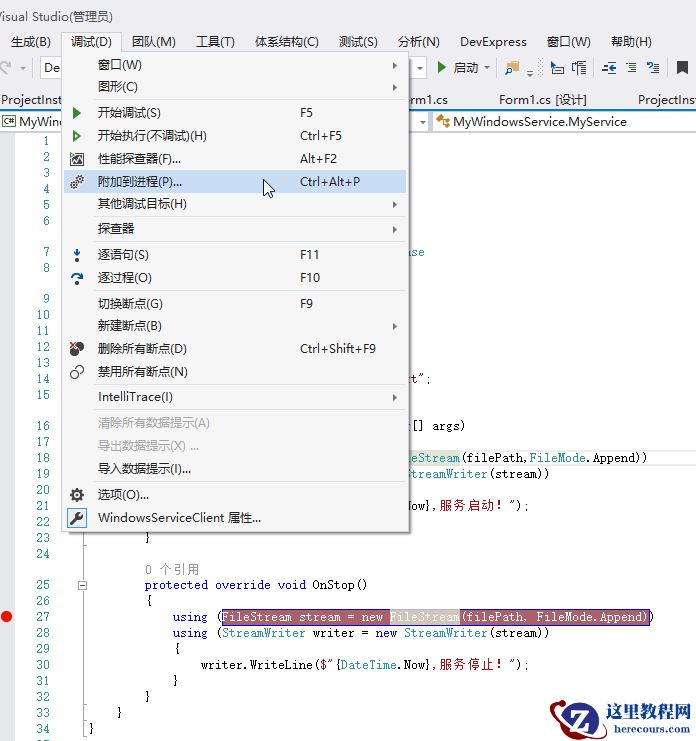
Task: Click the red breakpoint dot on line 27
Action: click(x=7, y=617)
